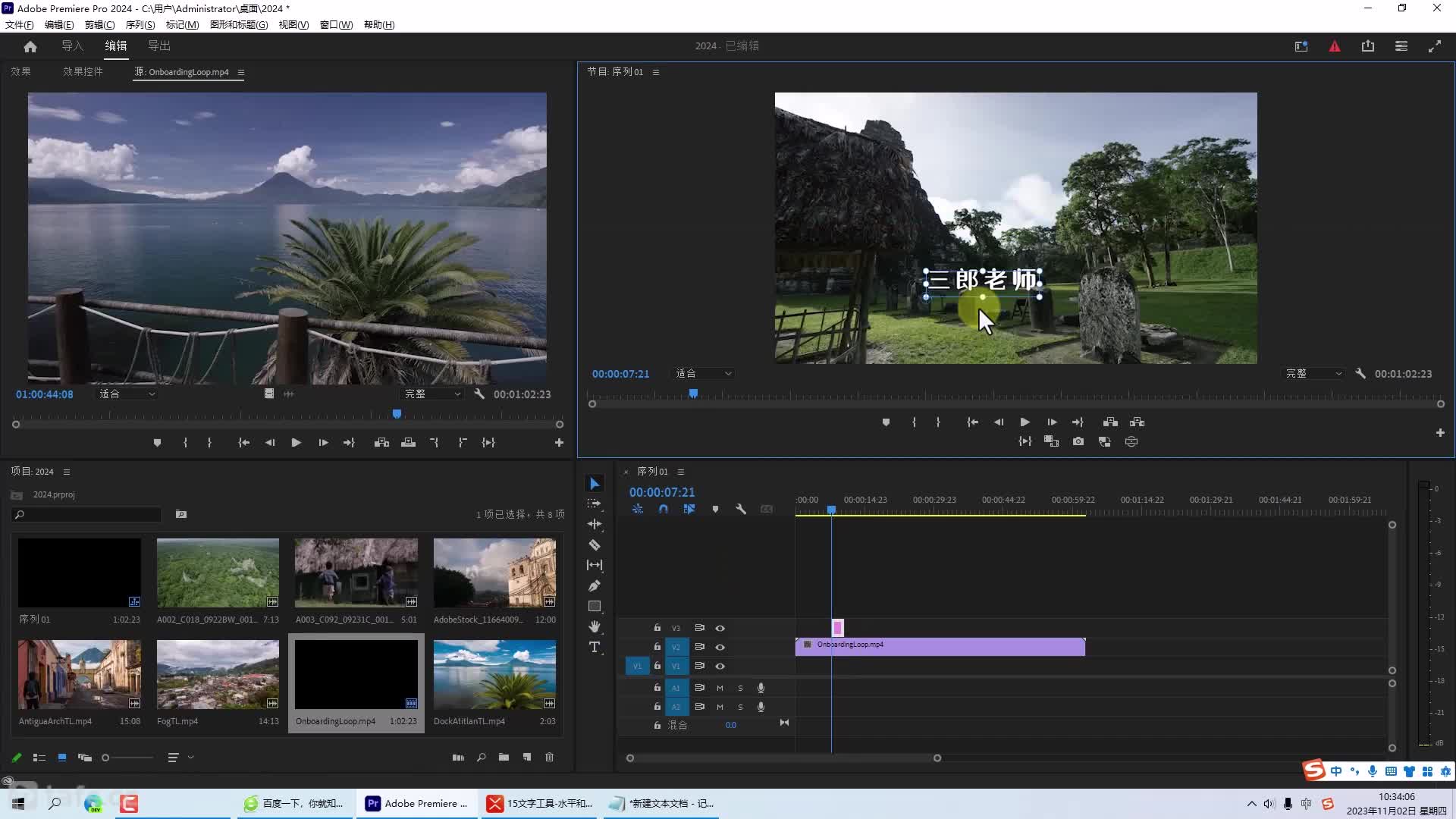Toggle V2 track output eye
1456x819 pixels.
[x=720, y=647]
